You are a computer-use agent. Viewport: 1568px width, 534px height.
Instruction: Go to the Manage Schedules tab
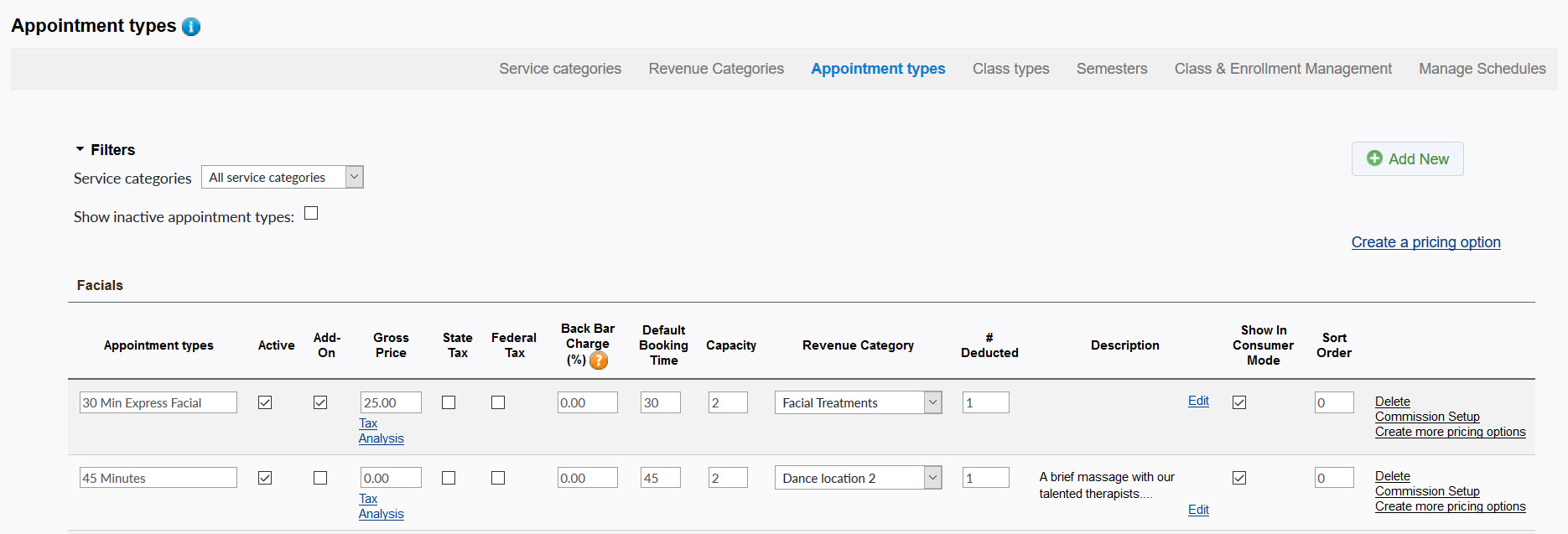click(x=1482, y=69)
